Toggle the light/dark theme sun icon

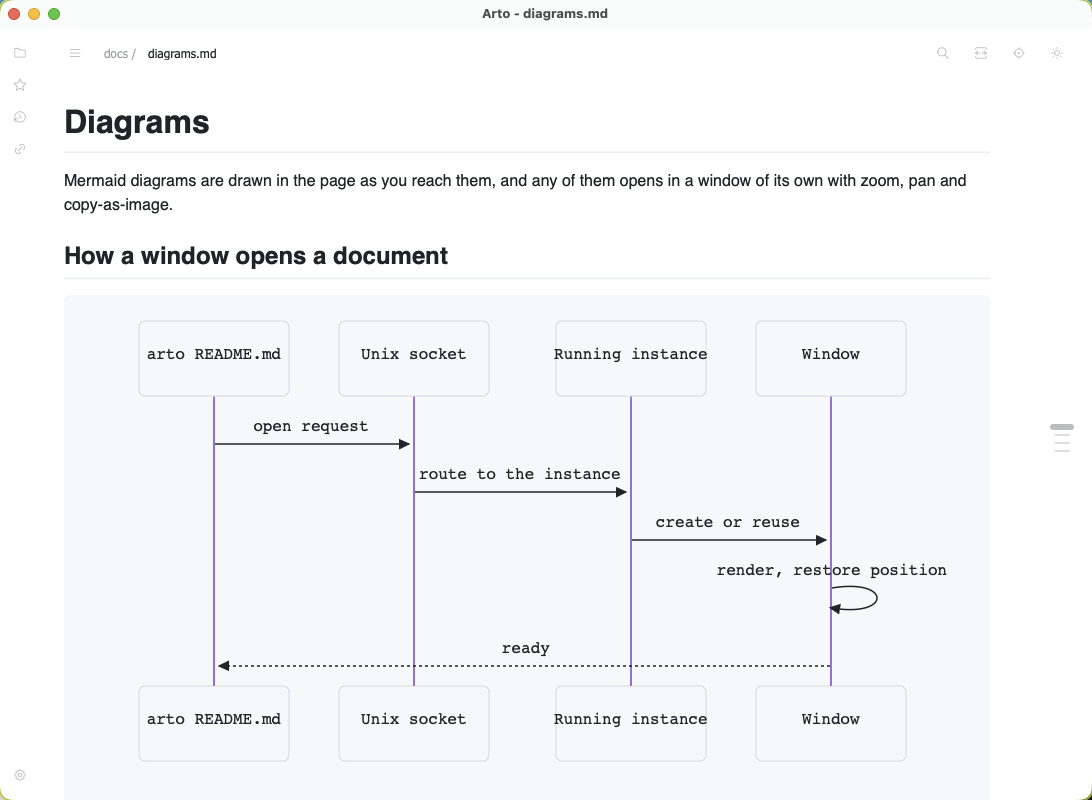(1057, 53)
